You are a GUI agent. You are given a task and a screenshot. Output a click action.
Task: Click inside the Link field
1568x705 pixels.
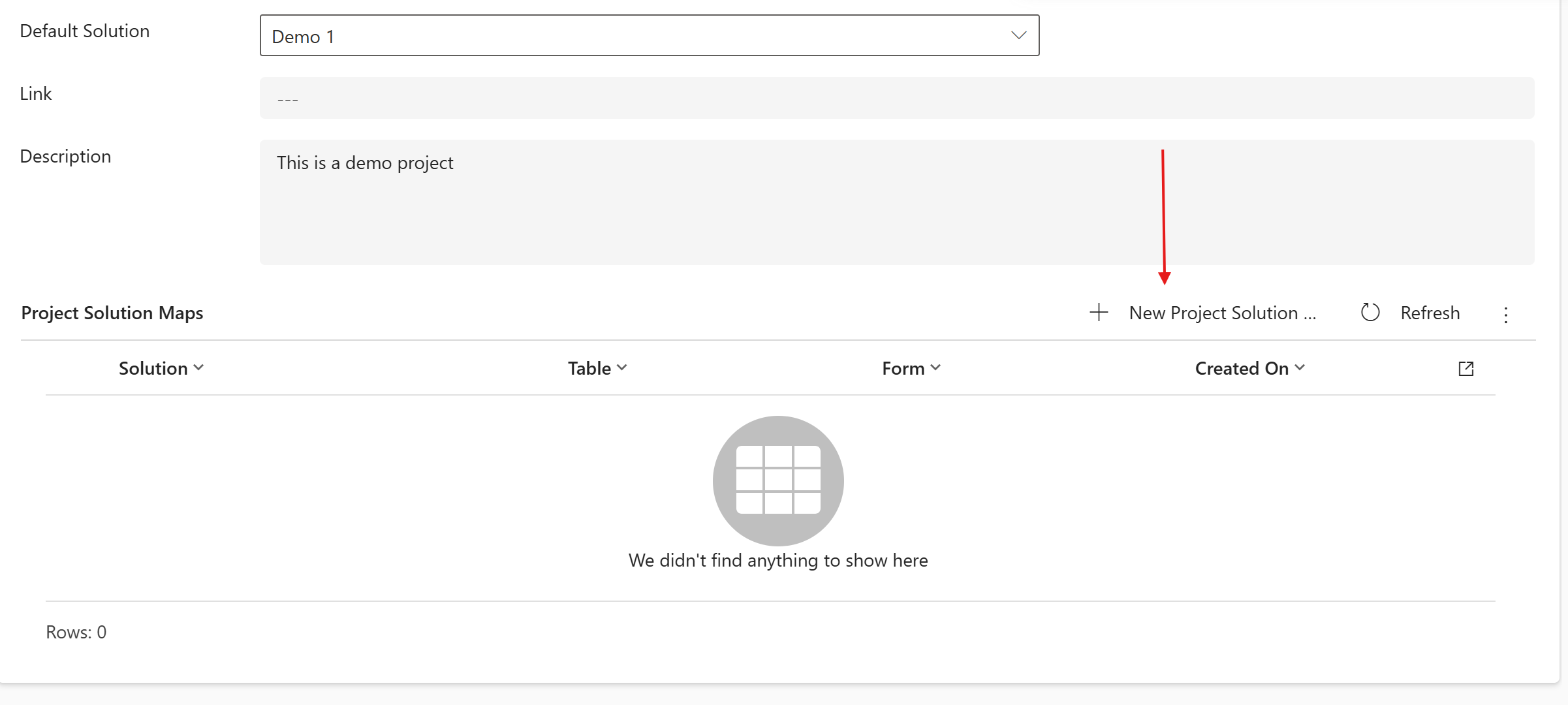[896, 98]
